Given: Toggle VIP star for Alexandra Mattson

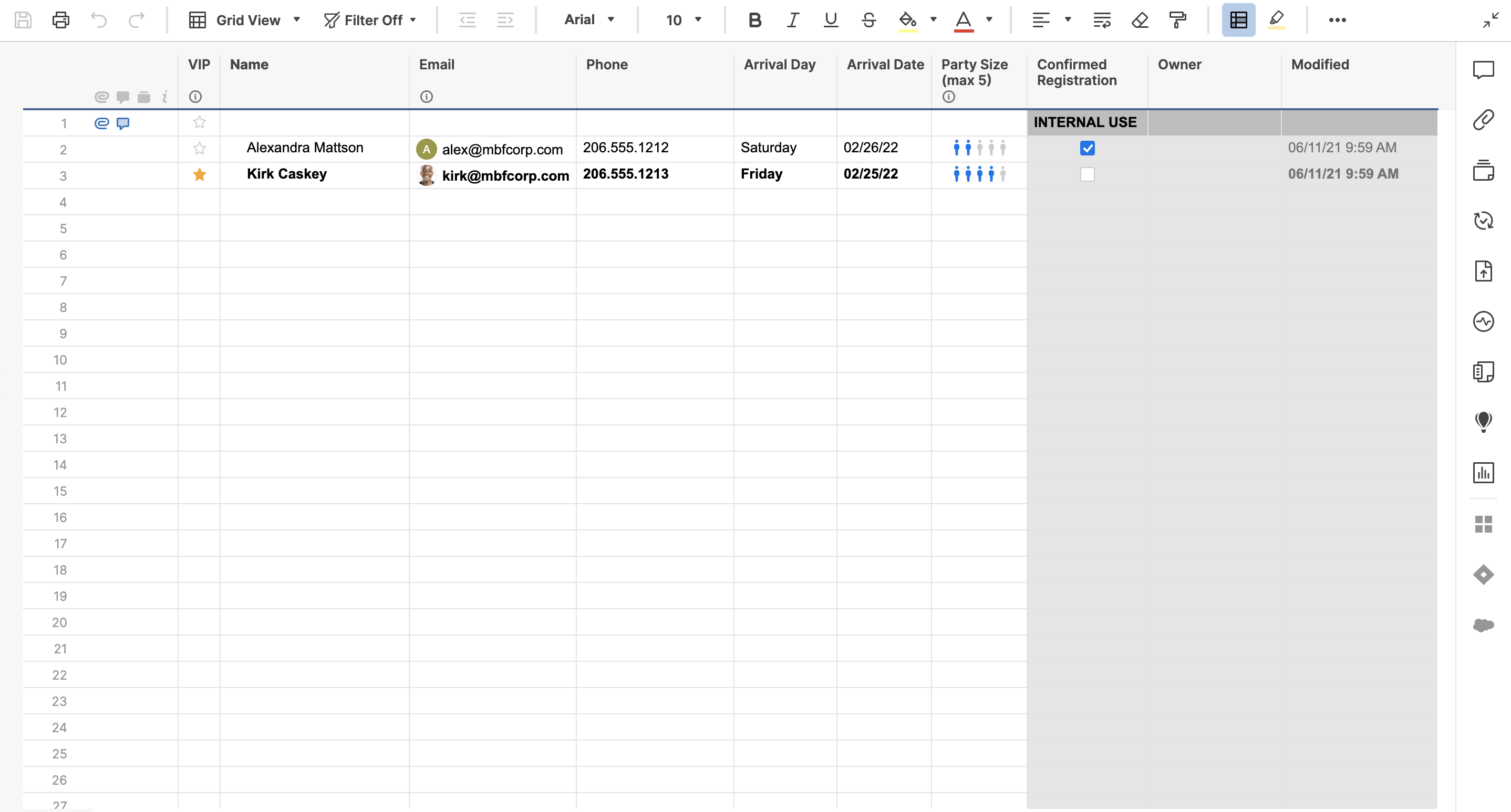Looking at the screenshot, I should [x=200, y=148].
